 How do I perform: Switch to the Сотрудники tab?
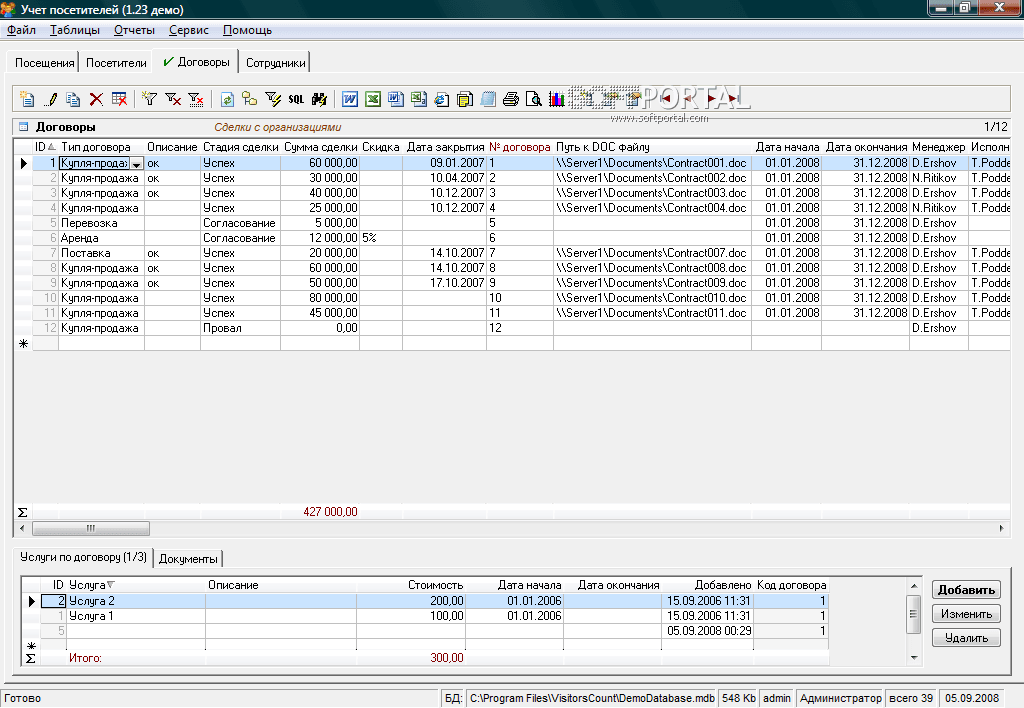point(275,62)
